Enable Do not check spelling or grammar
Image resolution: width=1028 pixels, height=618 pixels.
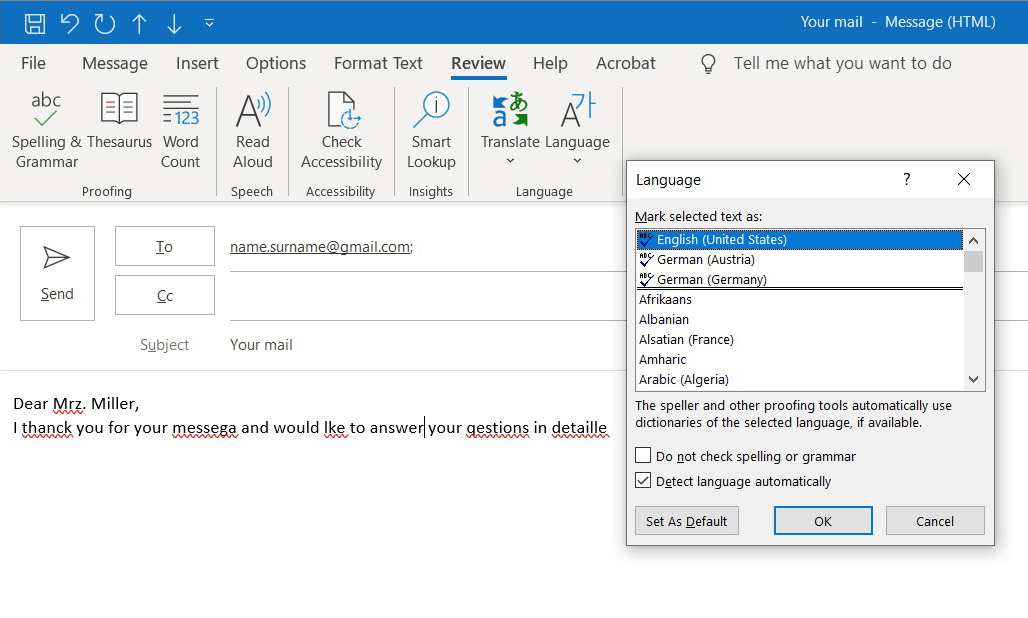[642, 455]
